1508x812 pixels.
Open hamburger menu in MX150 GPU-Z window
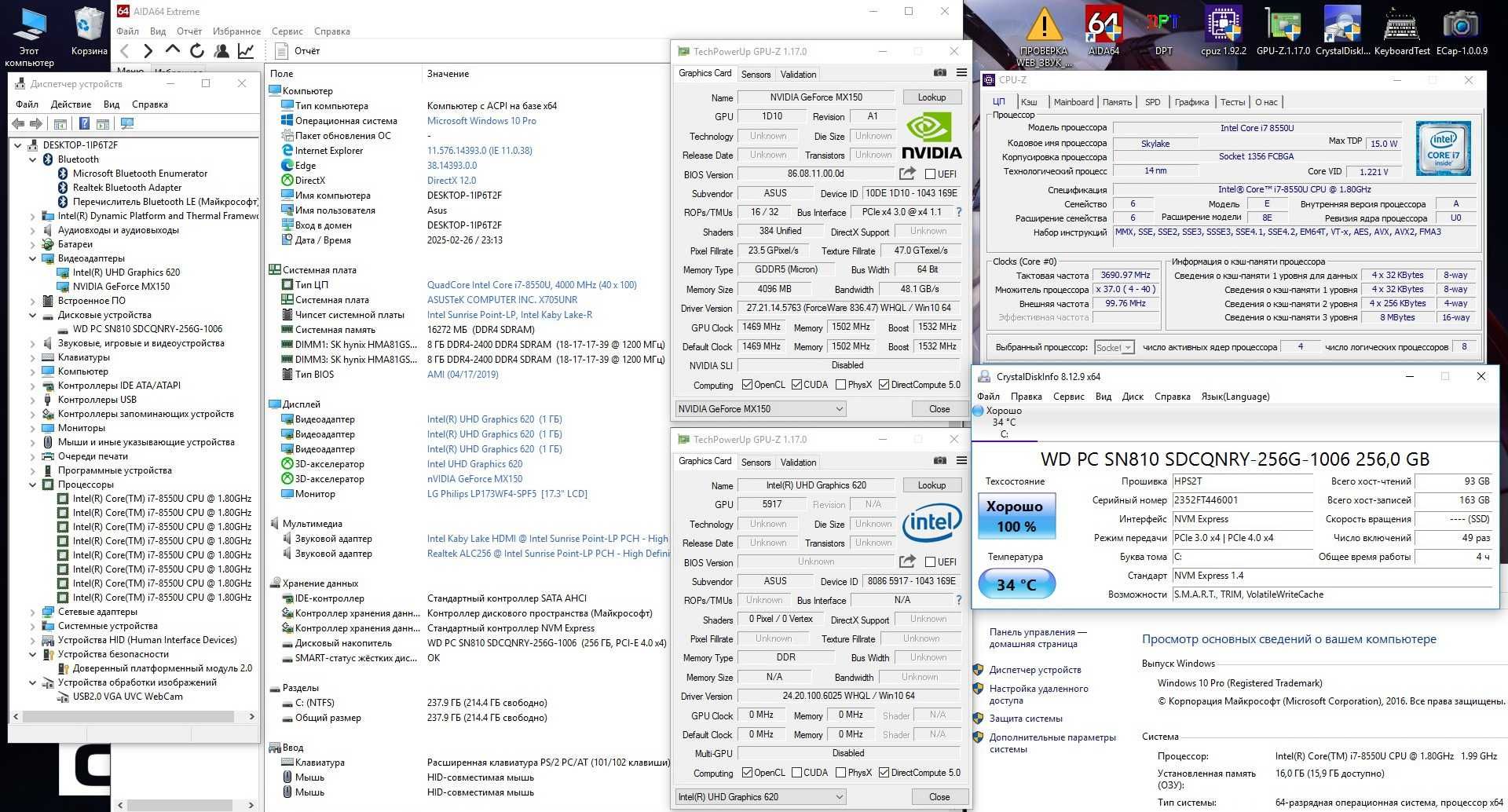961,73
